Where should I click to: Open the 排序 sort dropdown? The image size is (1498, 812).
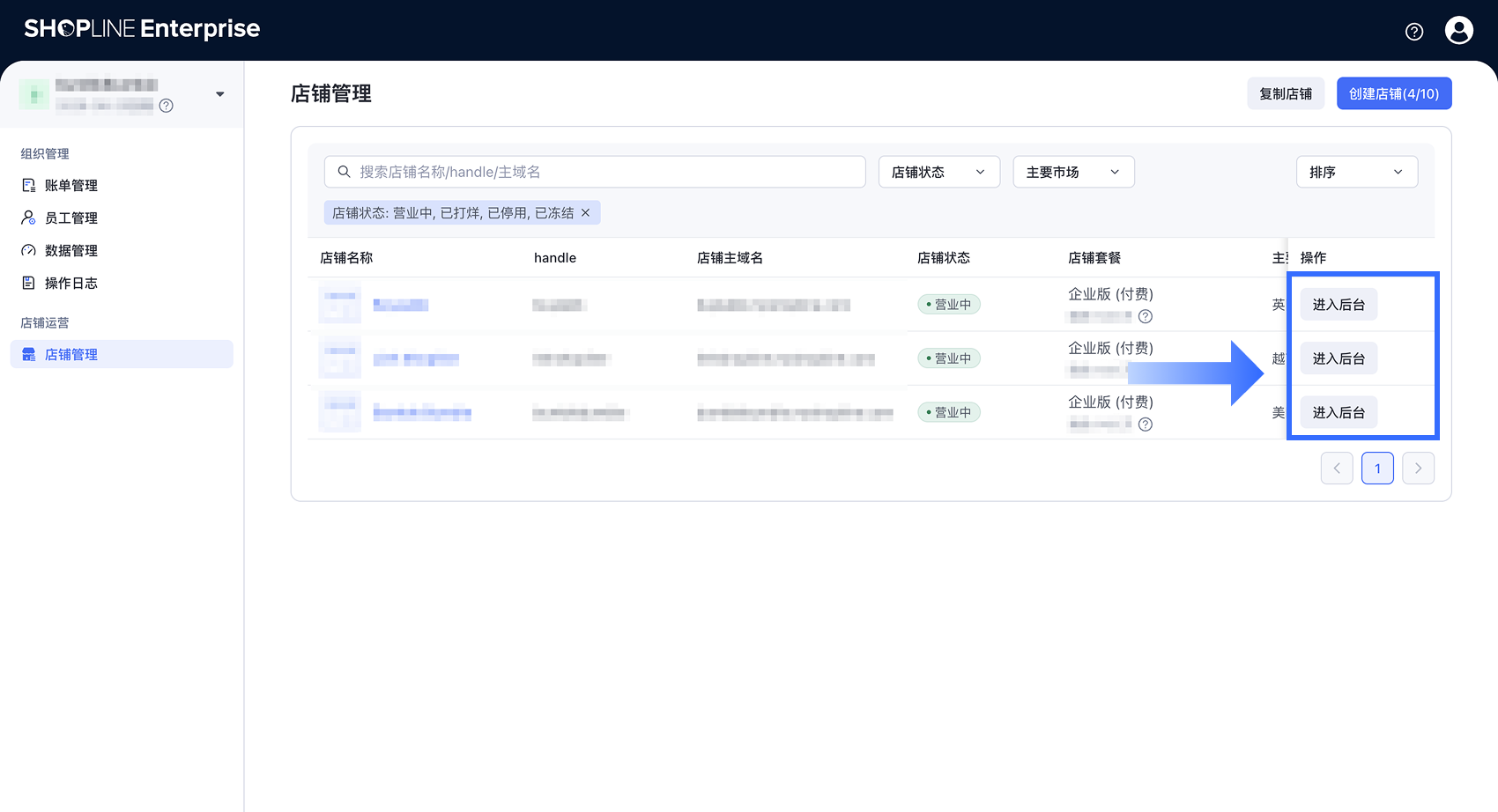(x=1356, y=172)
